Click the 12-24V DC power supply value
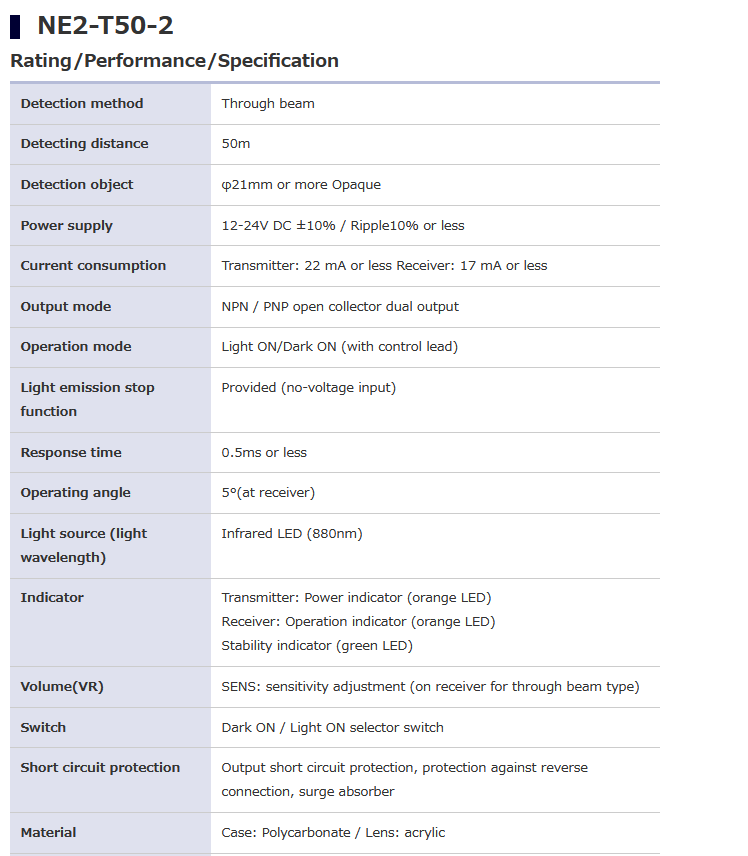 click(x=343, y=226)
